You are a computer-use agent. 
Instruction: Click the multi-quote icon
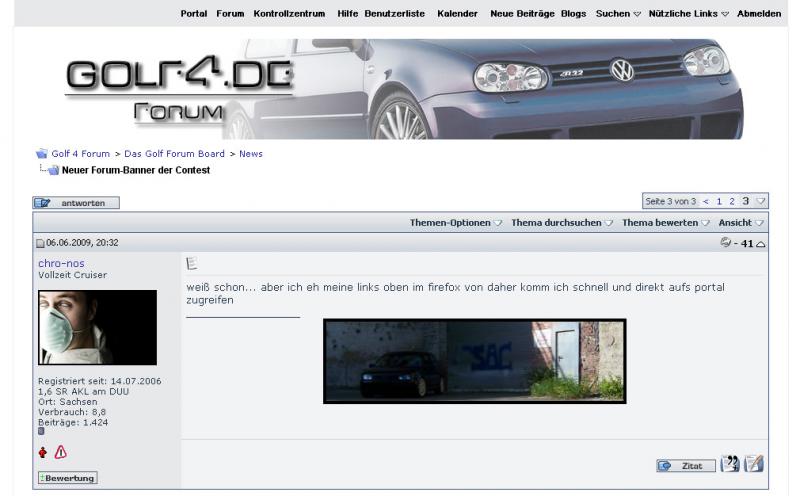coord(730,464)
